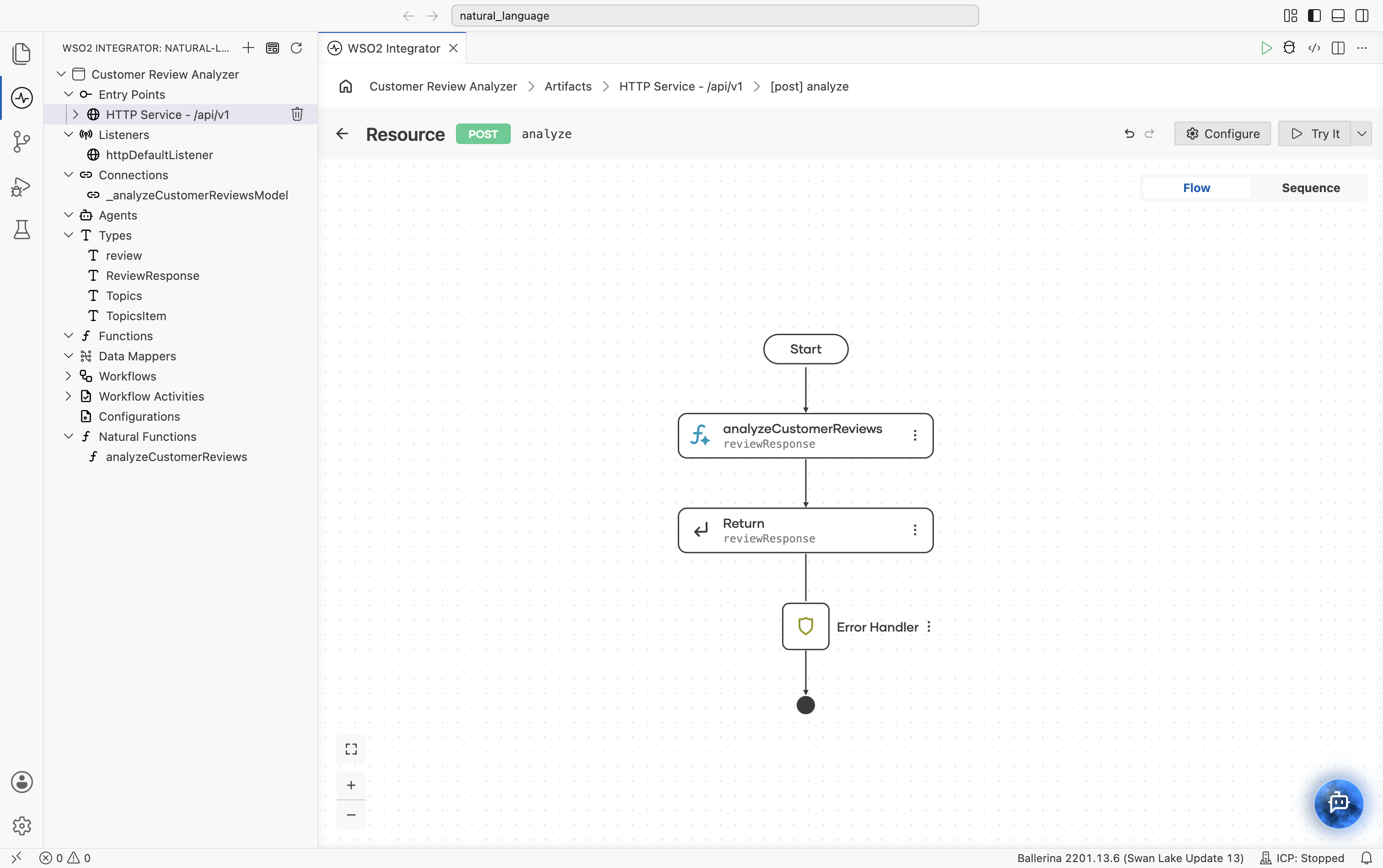Open Testing flask icon in activity bar
Screen dimensions: 1383x868
click(22, 230)
